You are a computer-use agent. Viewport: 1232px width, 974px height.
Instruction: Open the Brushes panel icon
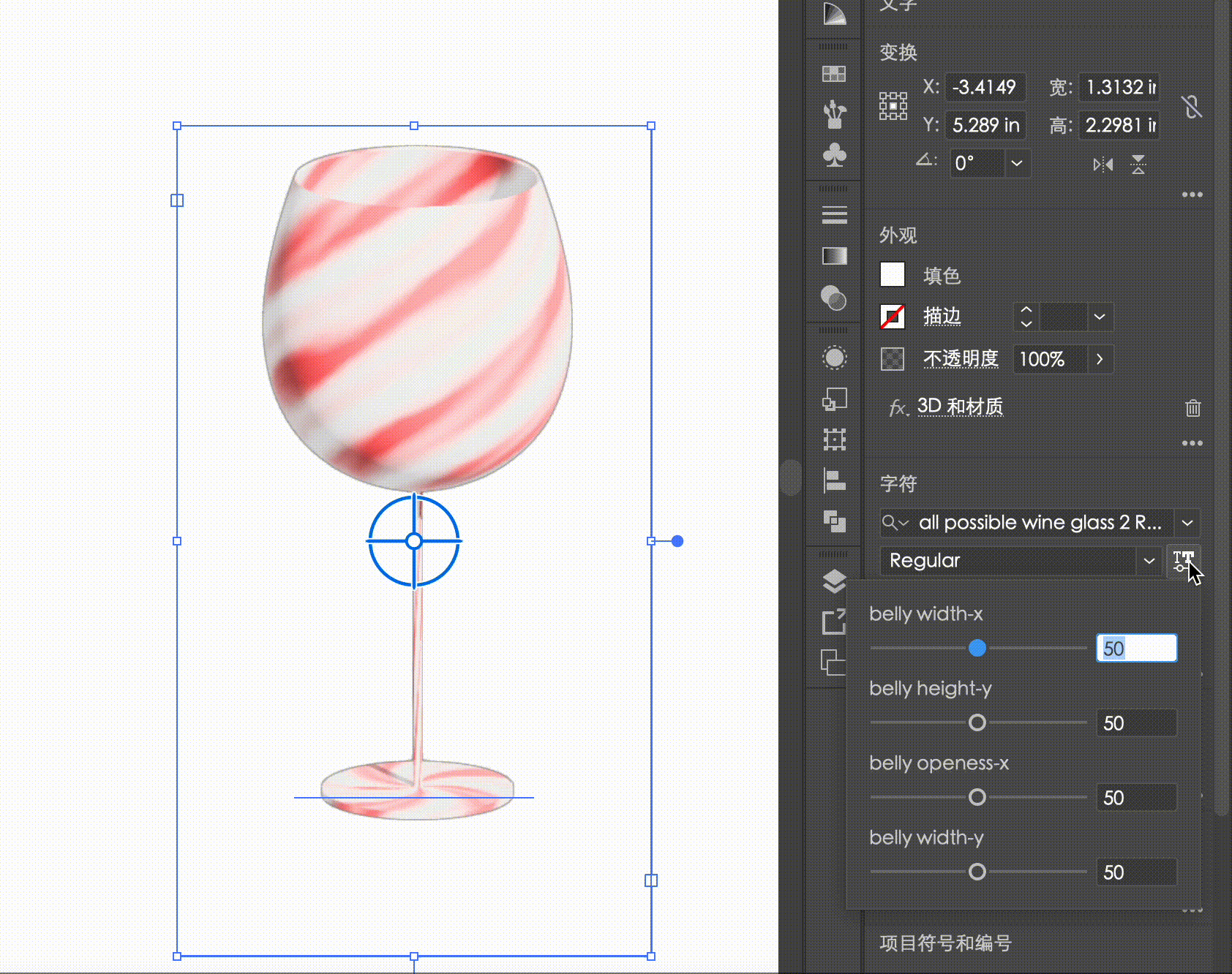point(834,114)
